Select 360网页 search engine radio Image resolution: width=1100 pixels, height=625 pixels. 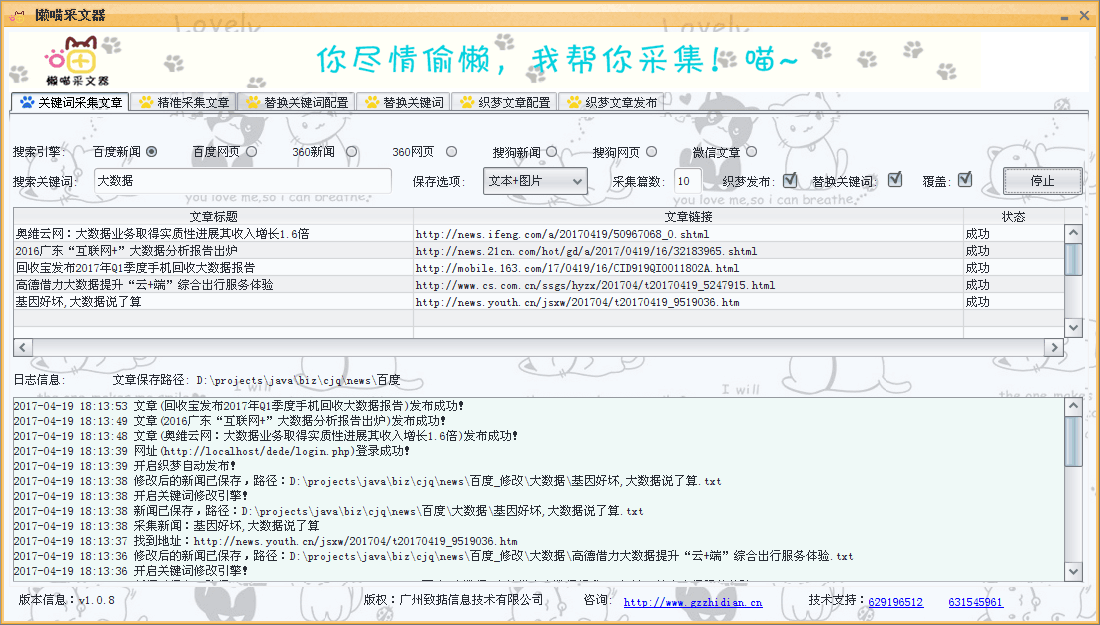click(x=451, y=152)
